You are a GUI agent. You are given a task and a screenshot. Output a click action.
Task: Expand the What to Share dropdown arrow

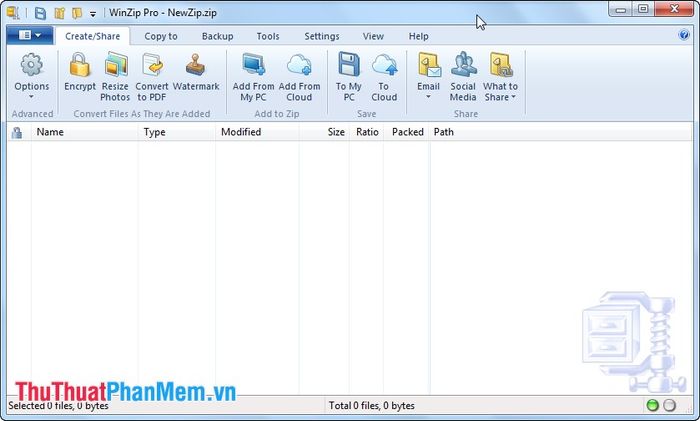coord(513,97)
